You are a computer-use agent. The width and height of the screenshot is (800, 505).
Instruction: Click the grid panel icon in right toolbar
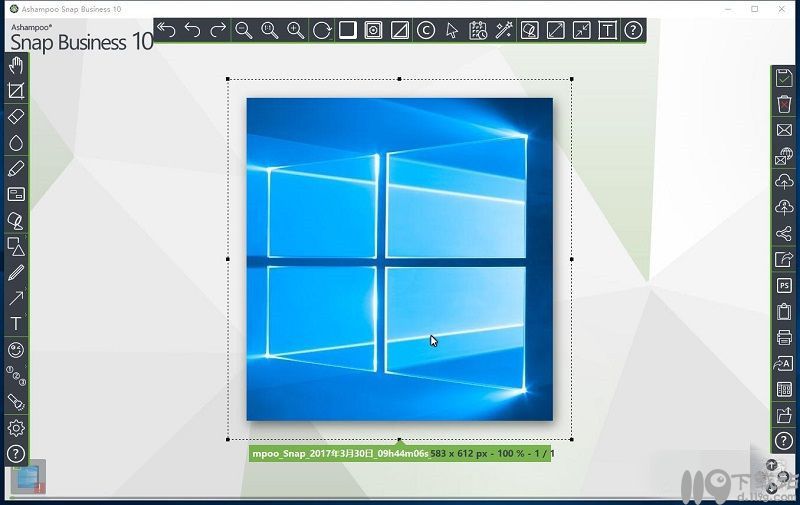click(x=784, y=389)
